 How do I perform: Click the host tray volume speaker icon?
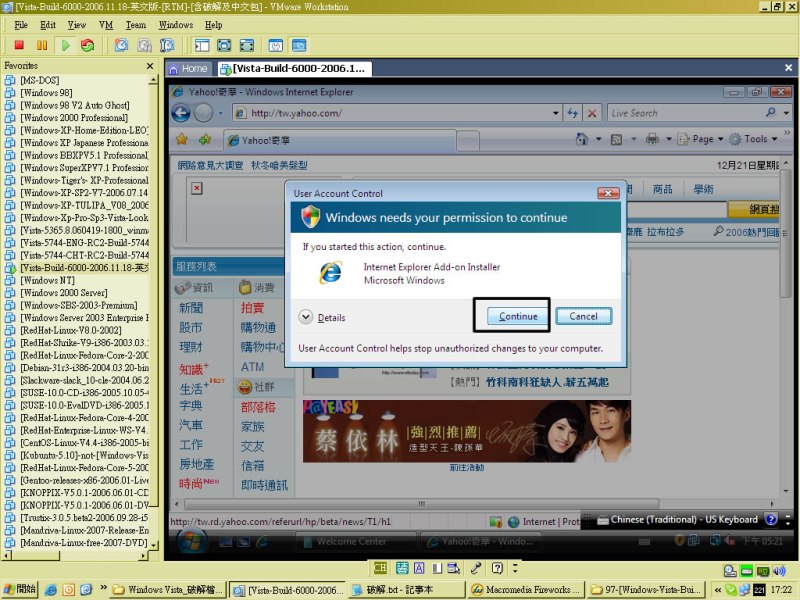pos(779,571)
